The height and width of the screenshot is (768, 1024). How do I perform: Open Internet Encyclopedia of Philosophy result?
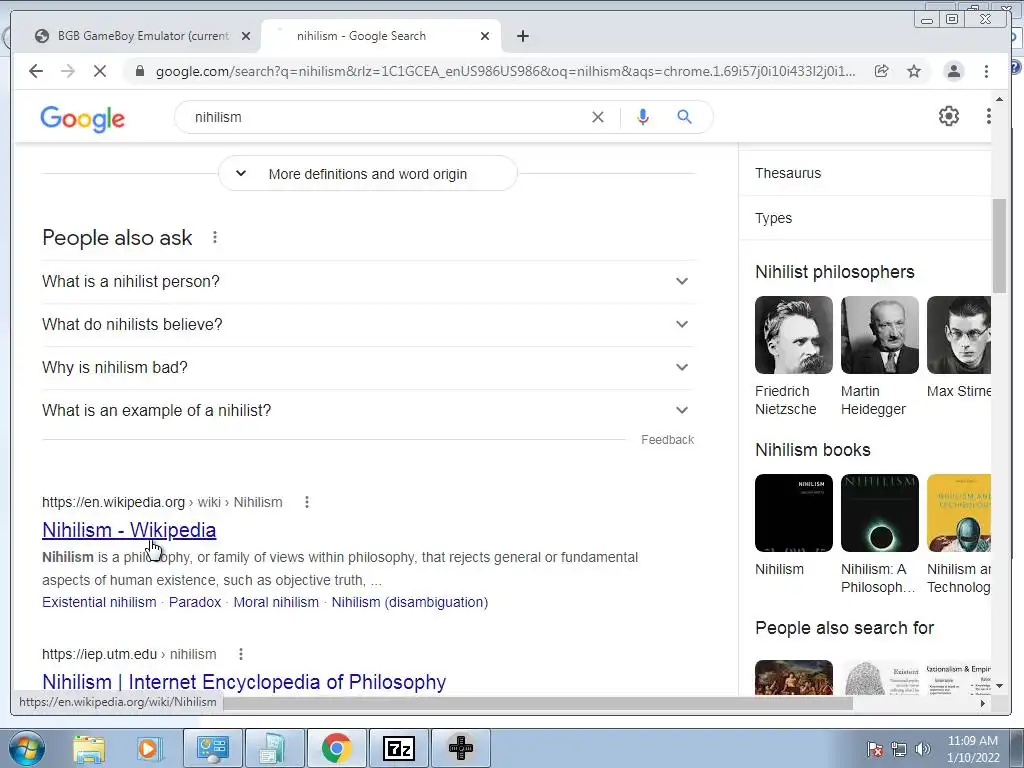click(244, 682)
